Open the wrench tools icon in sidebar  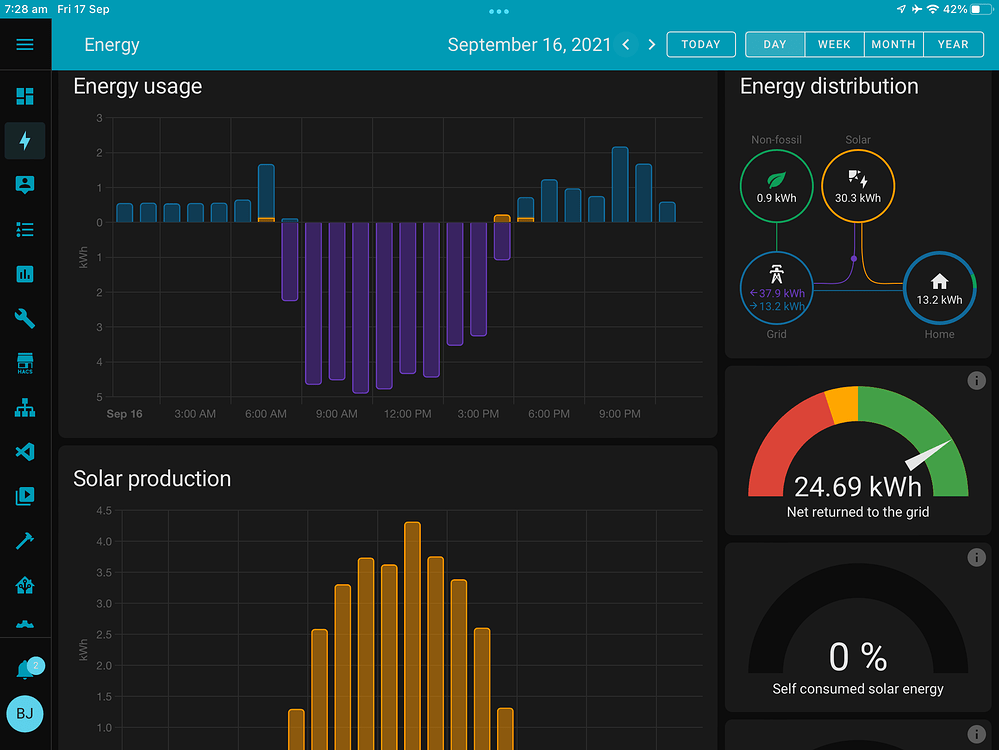(x=25, y=319)
